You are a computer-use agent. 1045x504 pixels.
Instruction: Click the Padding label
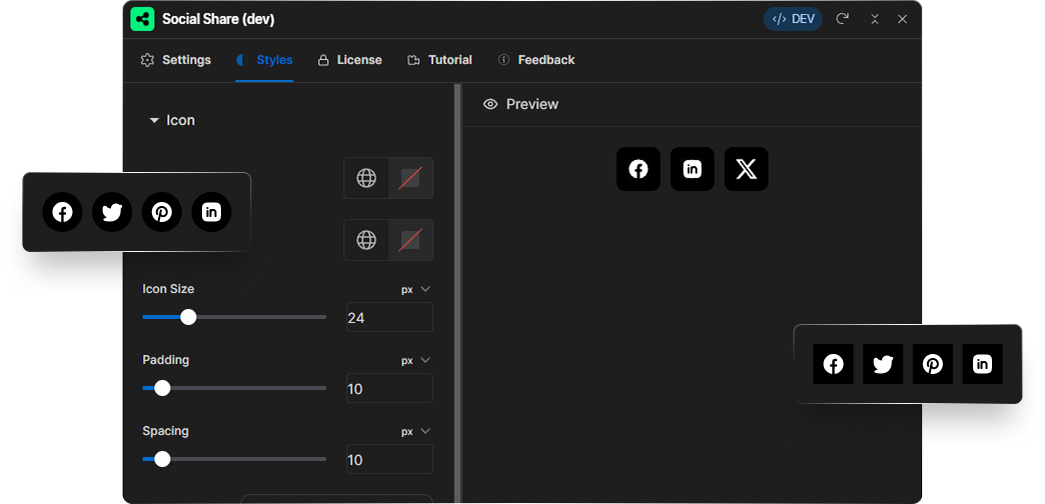point(166,360)
